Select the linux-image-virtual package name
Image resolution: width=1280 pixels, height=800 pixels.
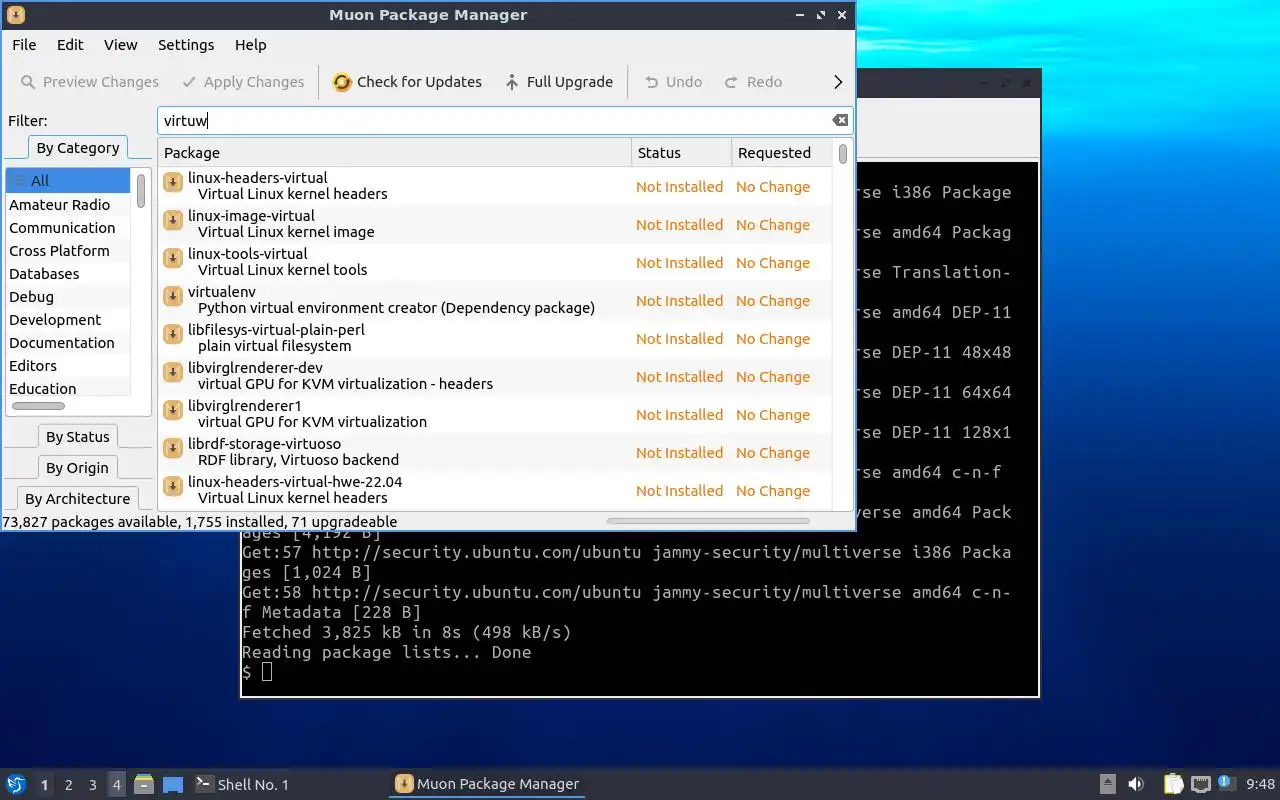(x=251, y=216)
